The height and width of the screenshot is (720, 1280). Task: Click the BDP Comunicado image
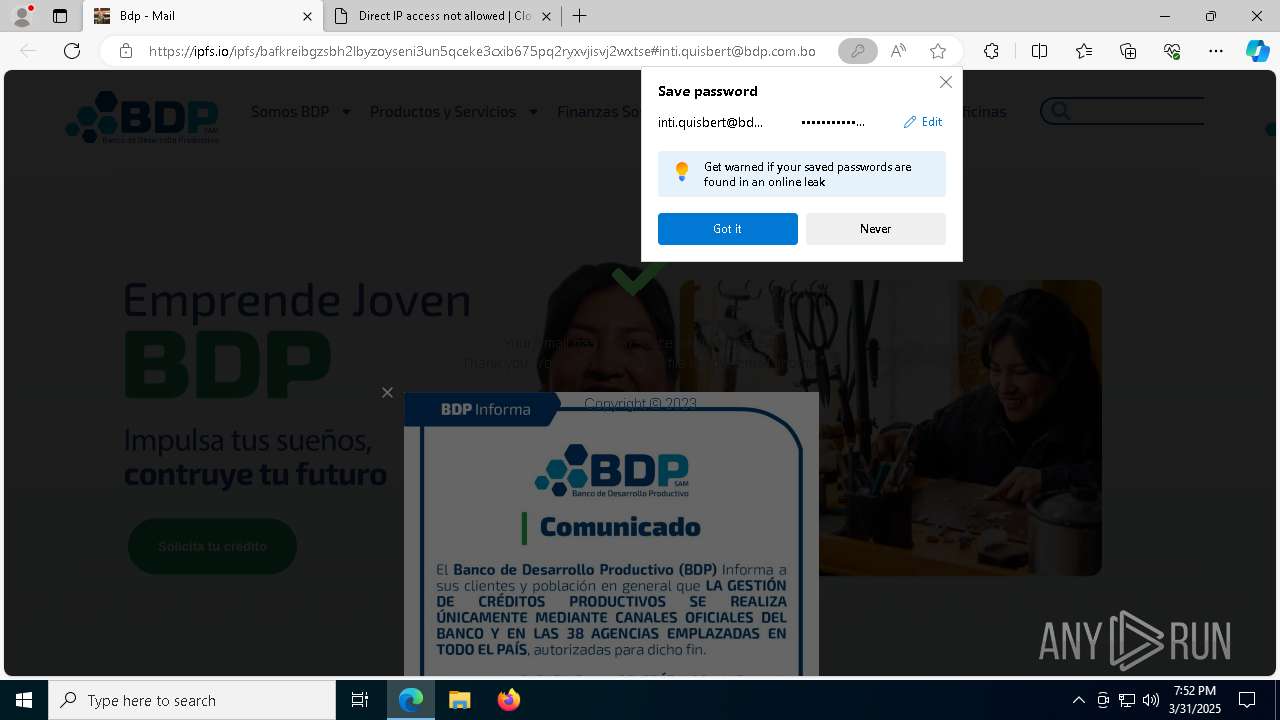(x=611, y=534)
